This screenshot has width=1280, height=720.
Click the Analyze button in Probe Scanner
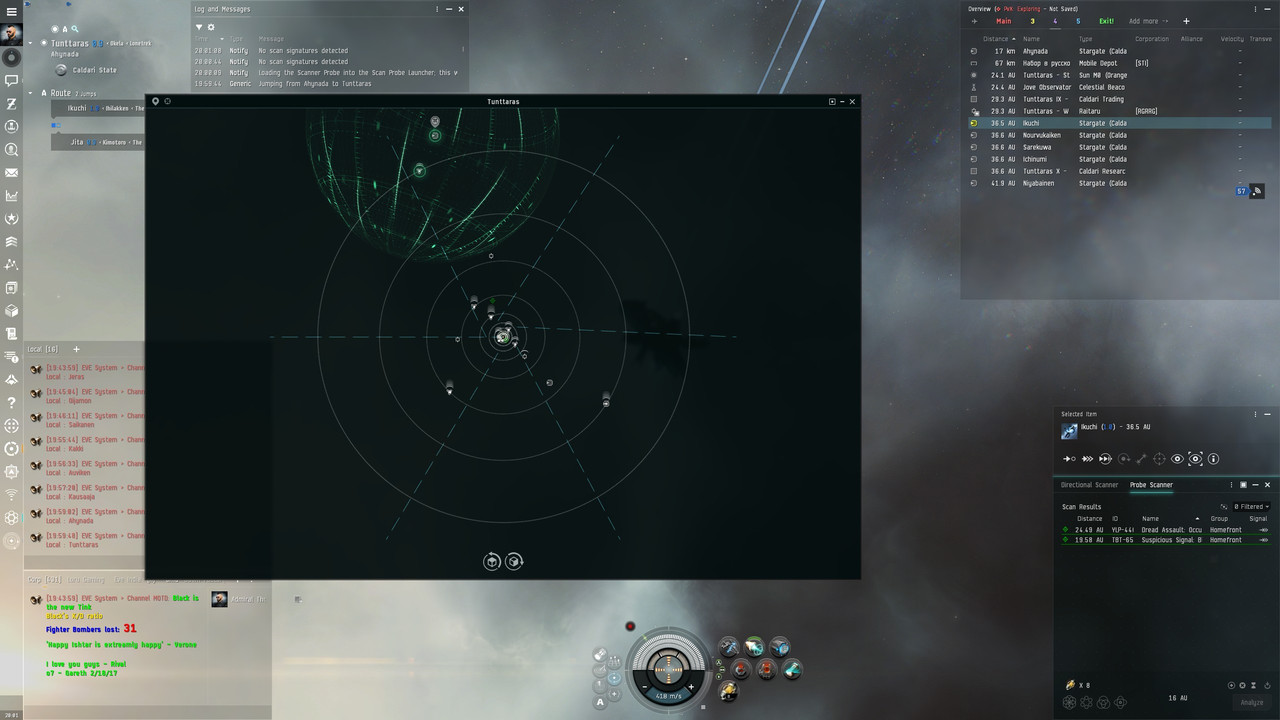(x=1252, y=702)
